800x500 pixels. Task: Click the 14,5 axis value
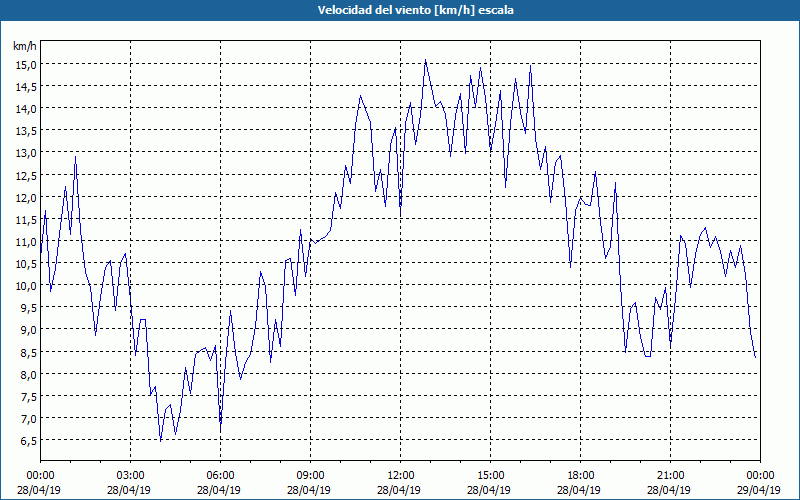pyautogui.click(x=27, y=87)
